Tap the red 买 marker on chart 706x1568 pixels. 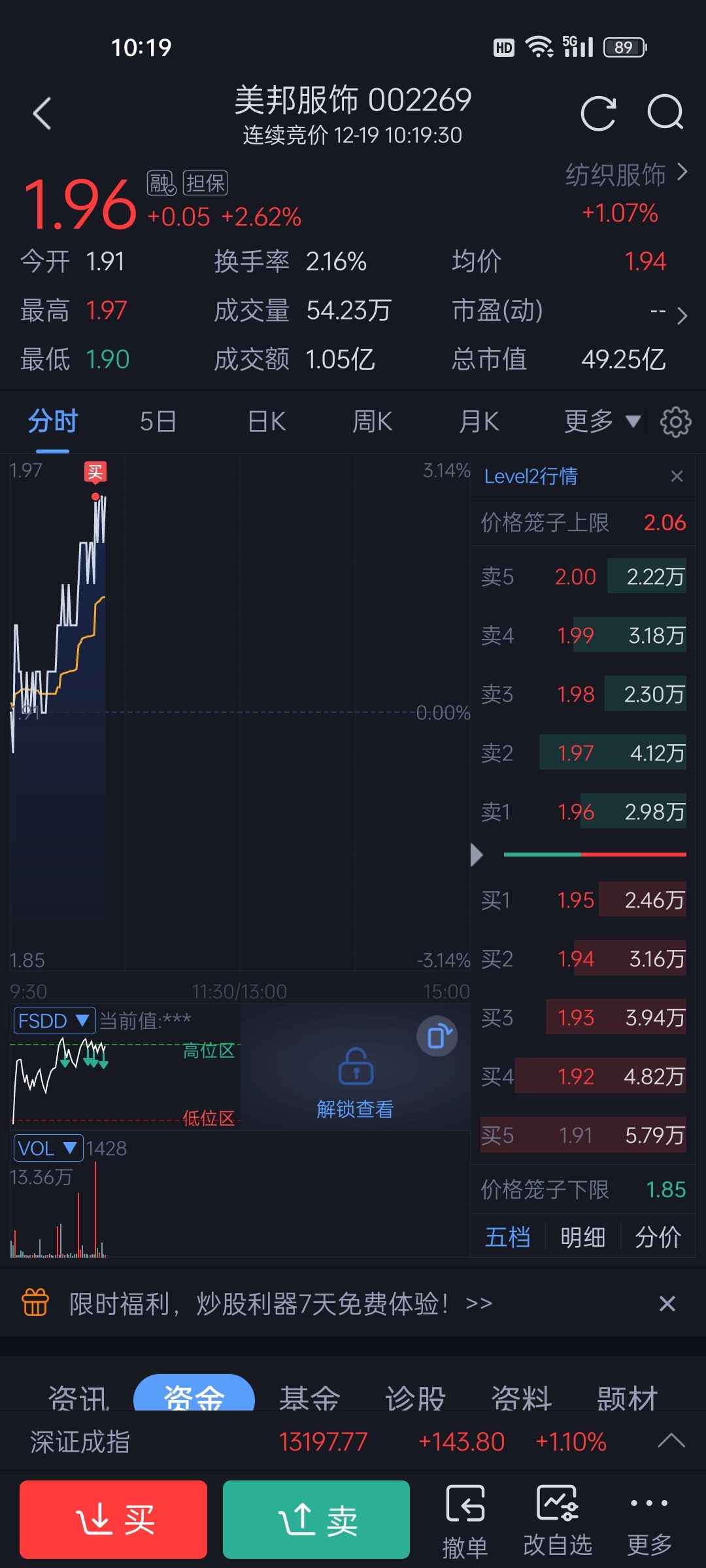point(95,472)
